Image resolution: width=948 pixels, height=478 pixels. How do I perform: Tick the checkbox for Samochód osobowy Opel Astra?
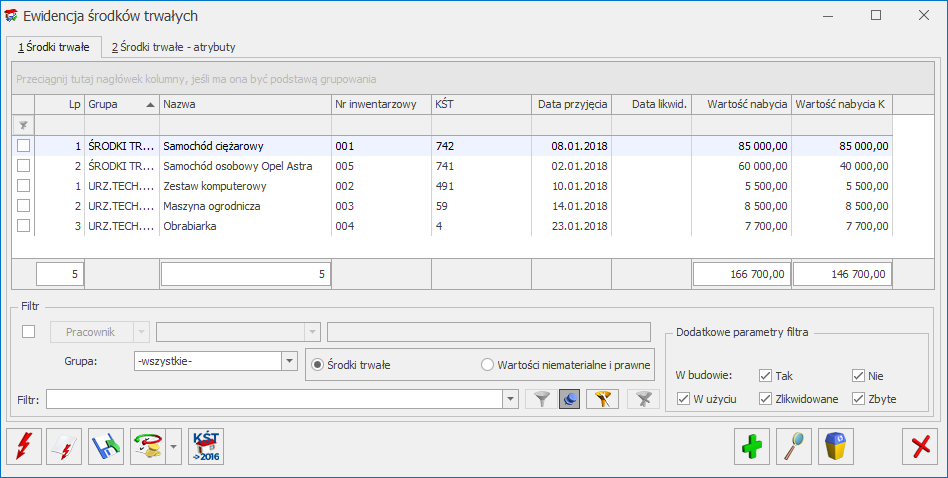tap(24, 166)
